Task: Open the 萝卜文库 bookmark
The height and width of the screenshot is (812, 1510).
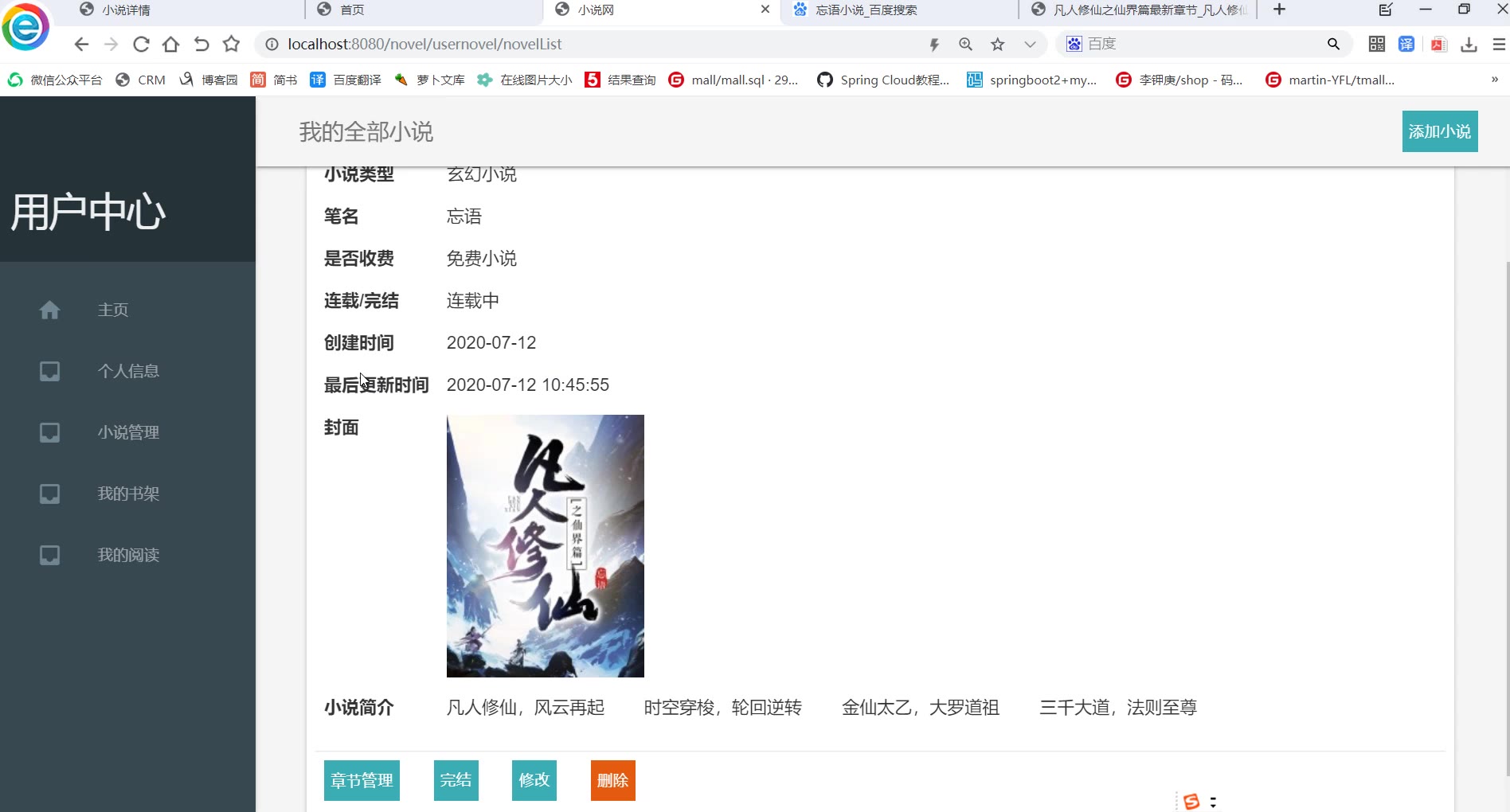Action: point(429,80)
